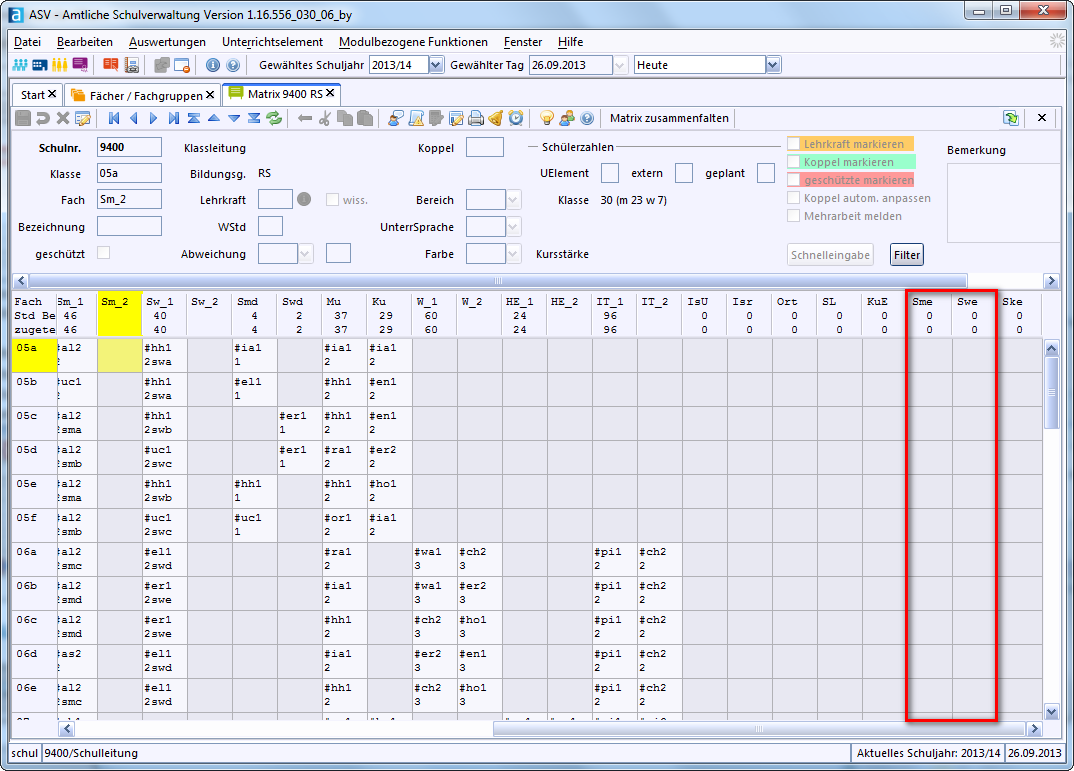Click the gray Lehrkraft info circle

click(x=304, y=199)
